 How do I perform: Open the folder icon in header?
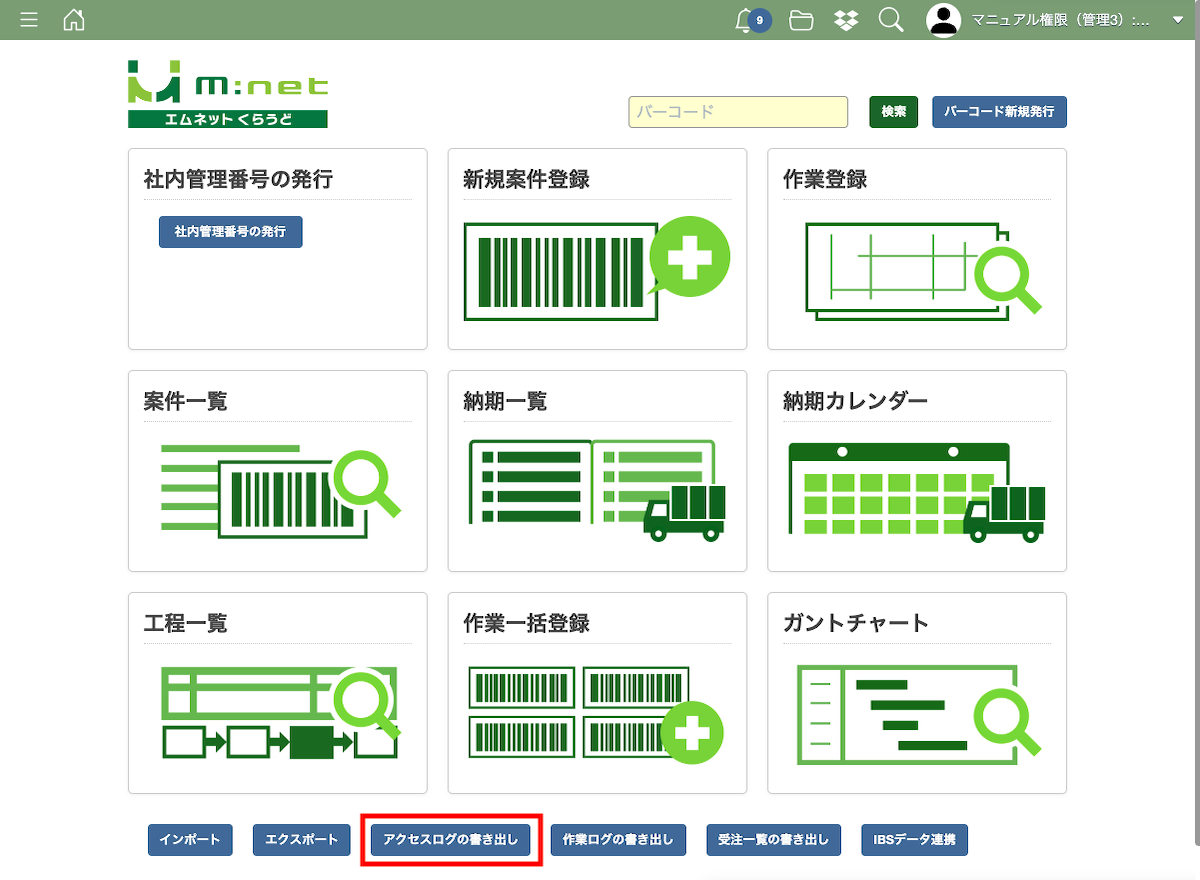801,20
